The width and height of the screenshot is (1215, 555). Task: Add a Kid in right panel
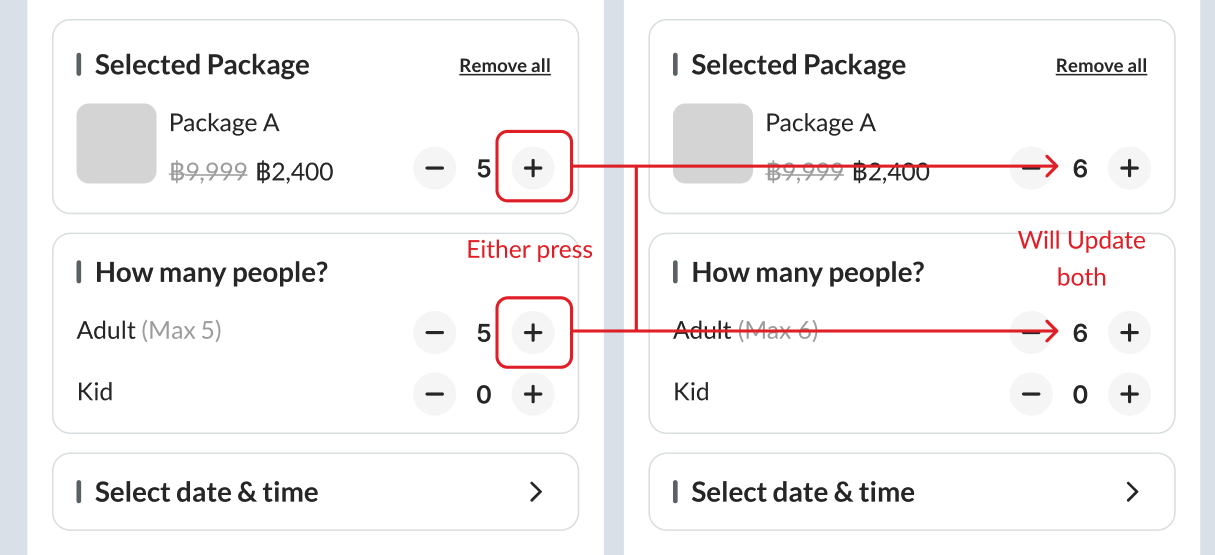pos(1129,394)
